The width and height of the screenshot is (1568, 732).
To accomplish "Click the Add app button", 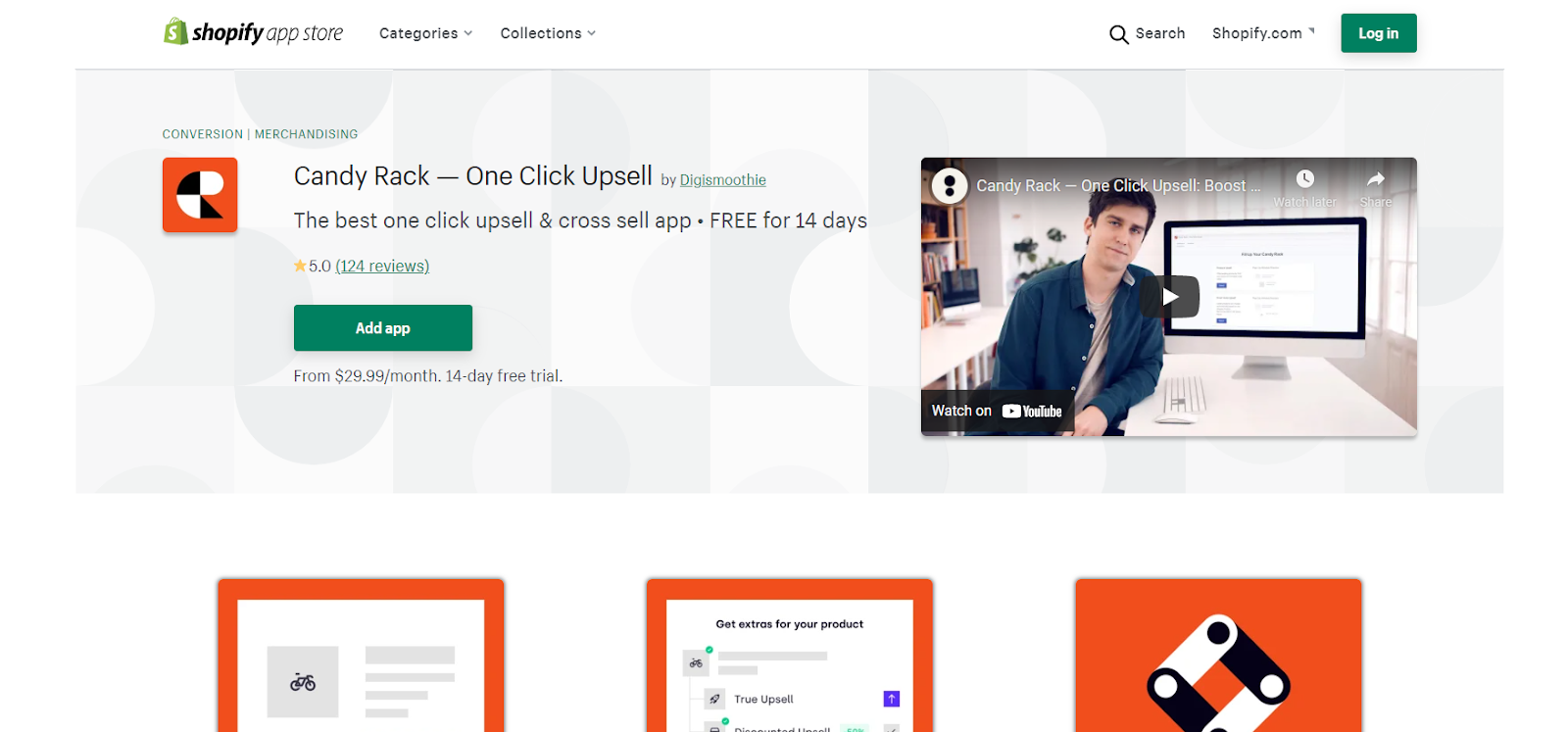I will pos(383,327).
